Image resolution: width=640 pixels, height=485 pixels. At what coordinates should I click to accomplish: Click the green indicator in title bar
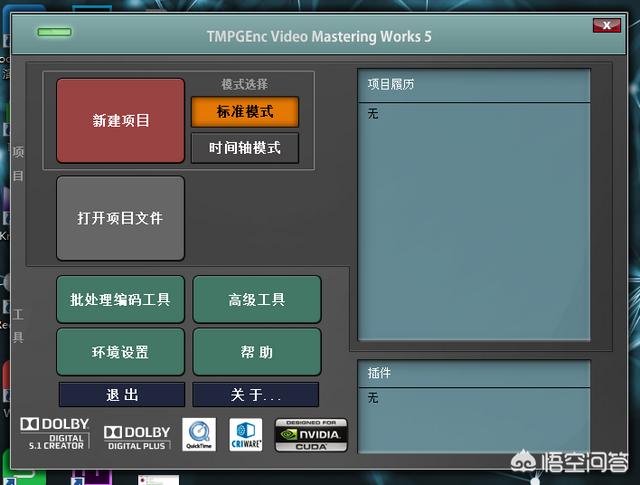tap(54, 32)
